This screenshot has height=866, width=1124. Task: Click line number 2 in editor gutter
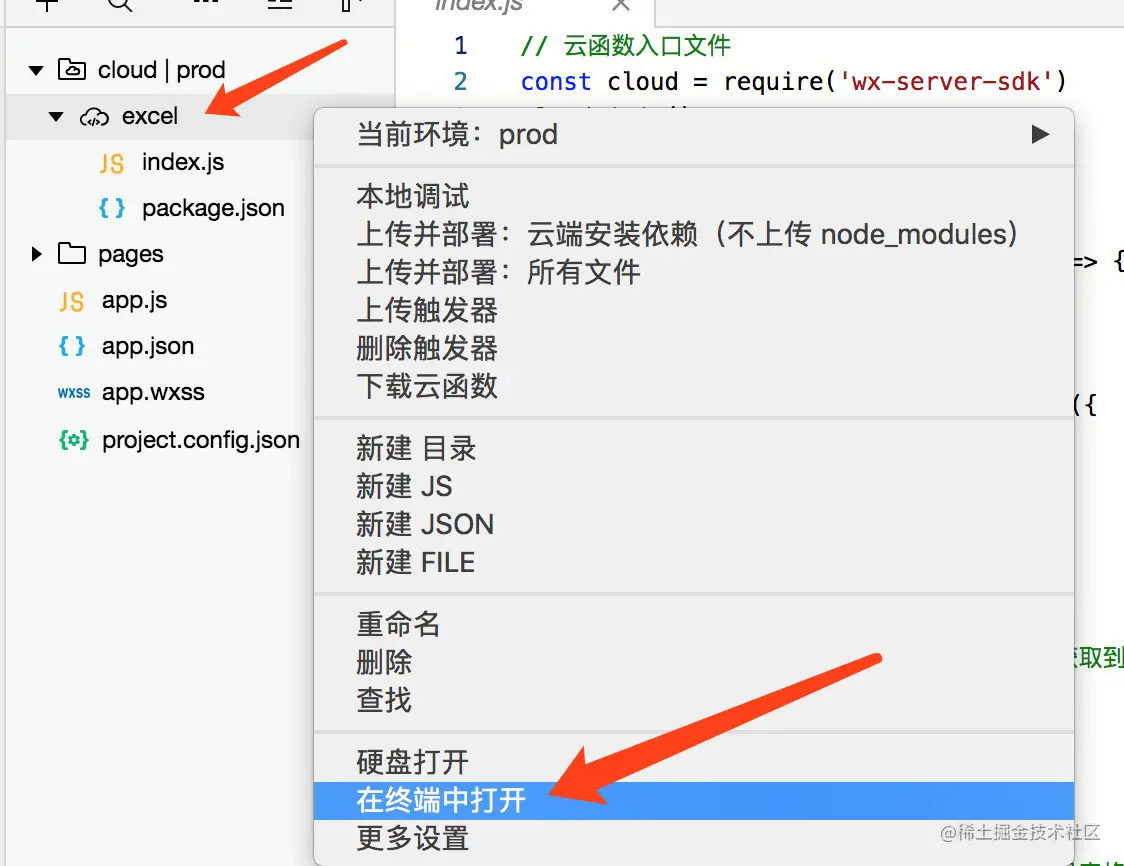point(461,82)
